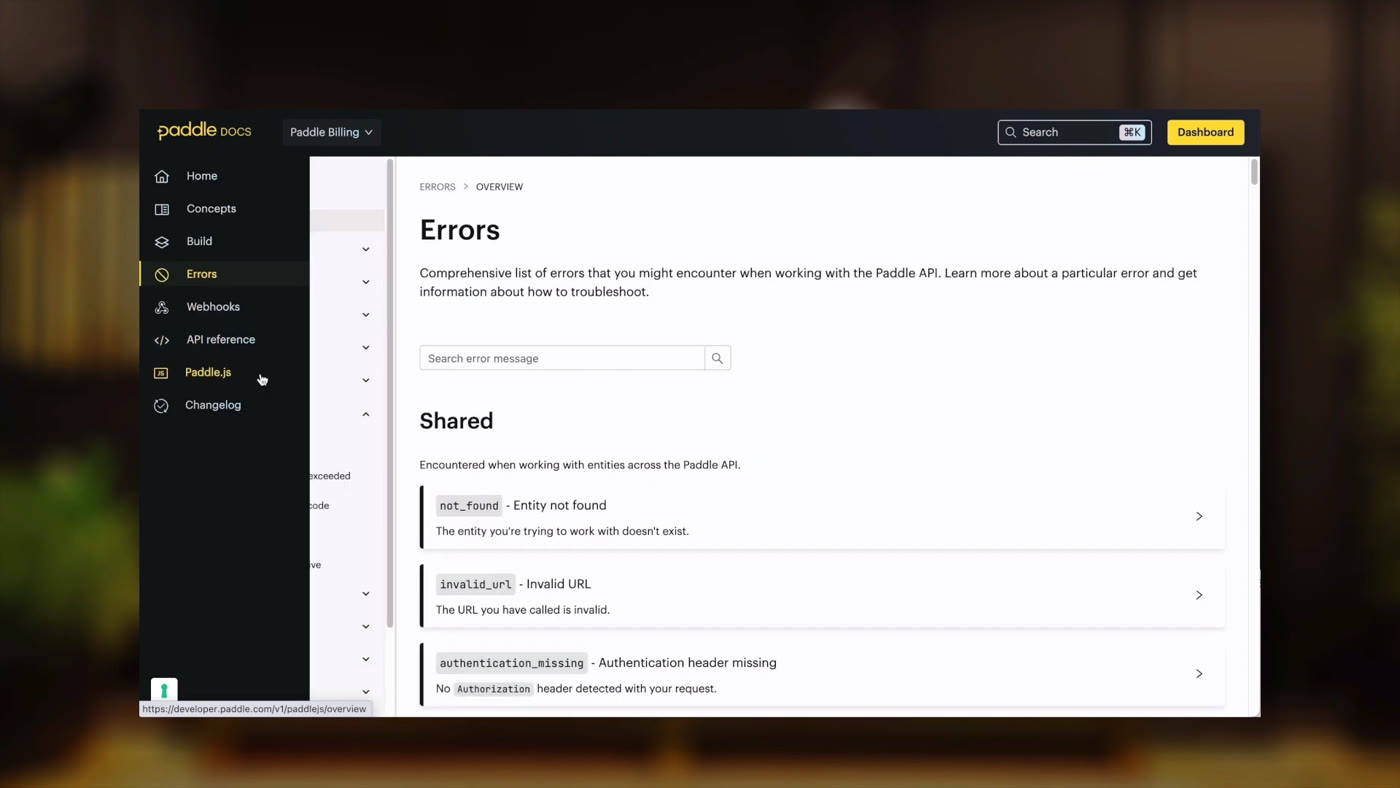Click the main page vertical scrollbar
This screenshot has width=1400, height=788.
pos(1254,172)
